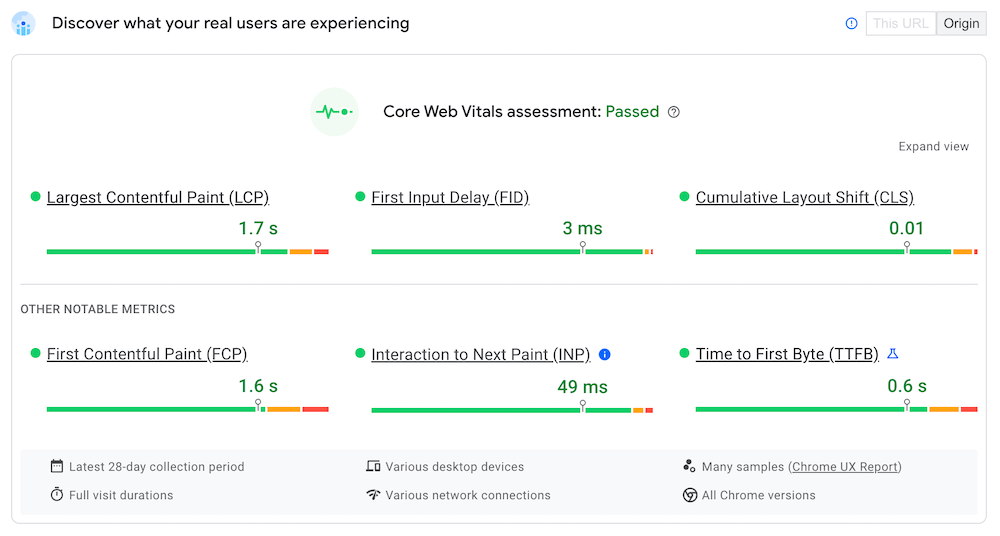
Task: Click the stopwatch icon for full visit durations
Action: click(x=57, y=495)
